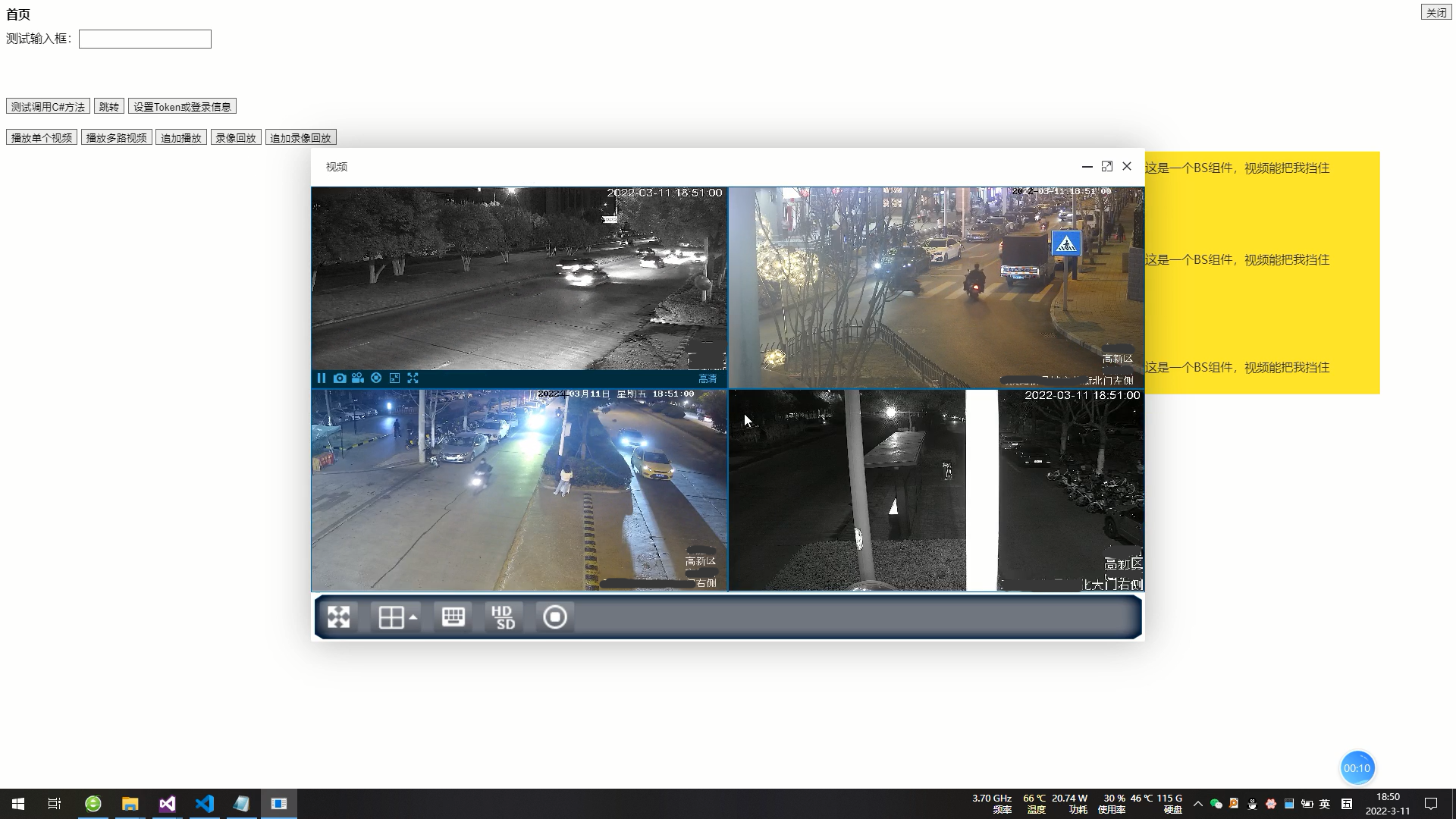The width and height of the screenshot is (1456, 819).
Task: Click the 关闭 button at top right
Action: (1436, 12)
